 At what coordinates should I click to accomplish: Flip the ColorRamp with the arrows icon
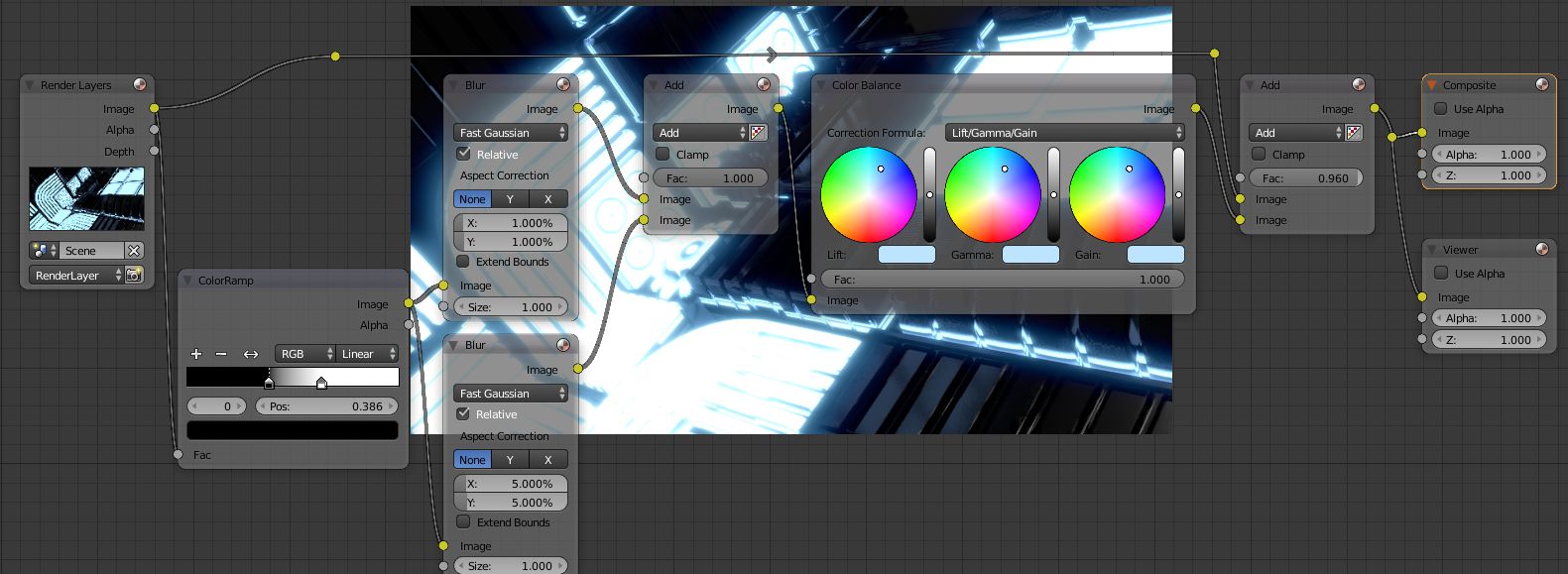251,354
